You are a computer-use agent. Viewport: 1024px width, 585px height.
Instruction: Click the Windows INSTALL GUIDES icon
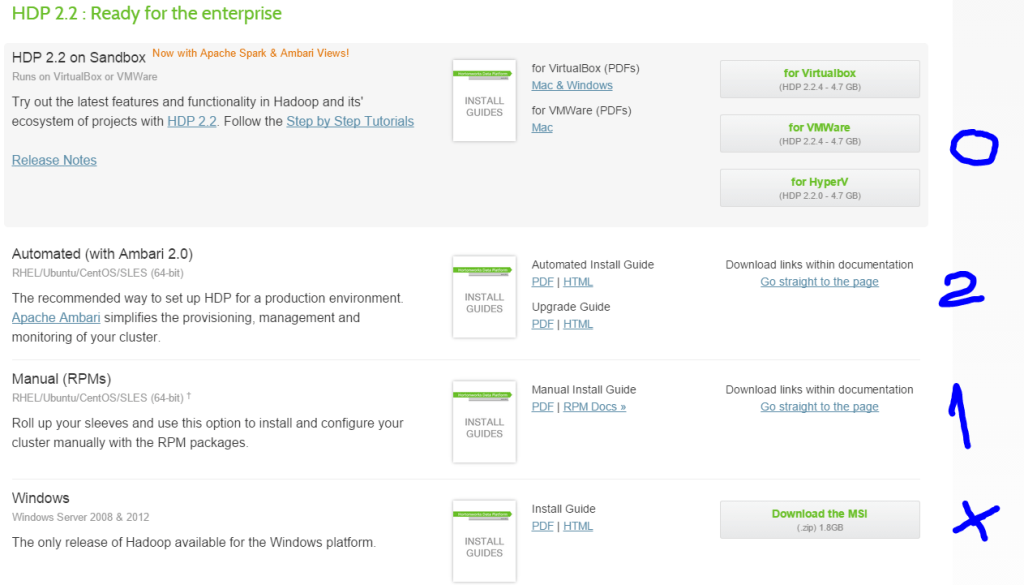tap(483, 540)
